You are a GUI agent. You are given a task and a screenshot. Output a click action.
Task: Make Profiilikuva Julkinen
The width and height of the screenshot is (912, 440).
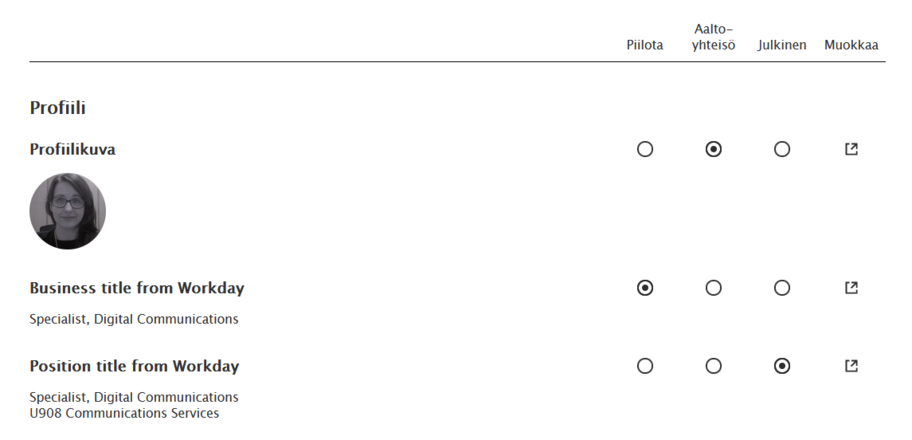point(782,149)
